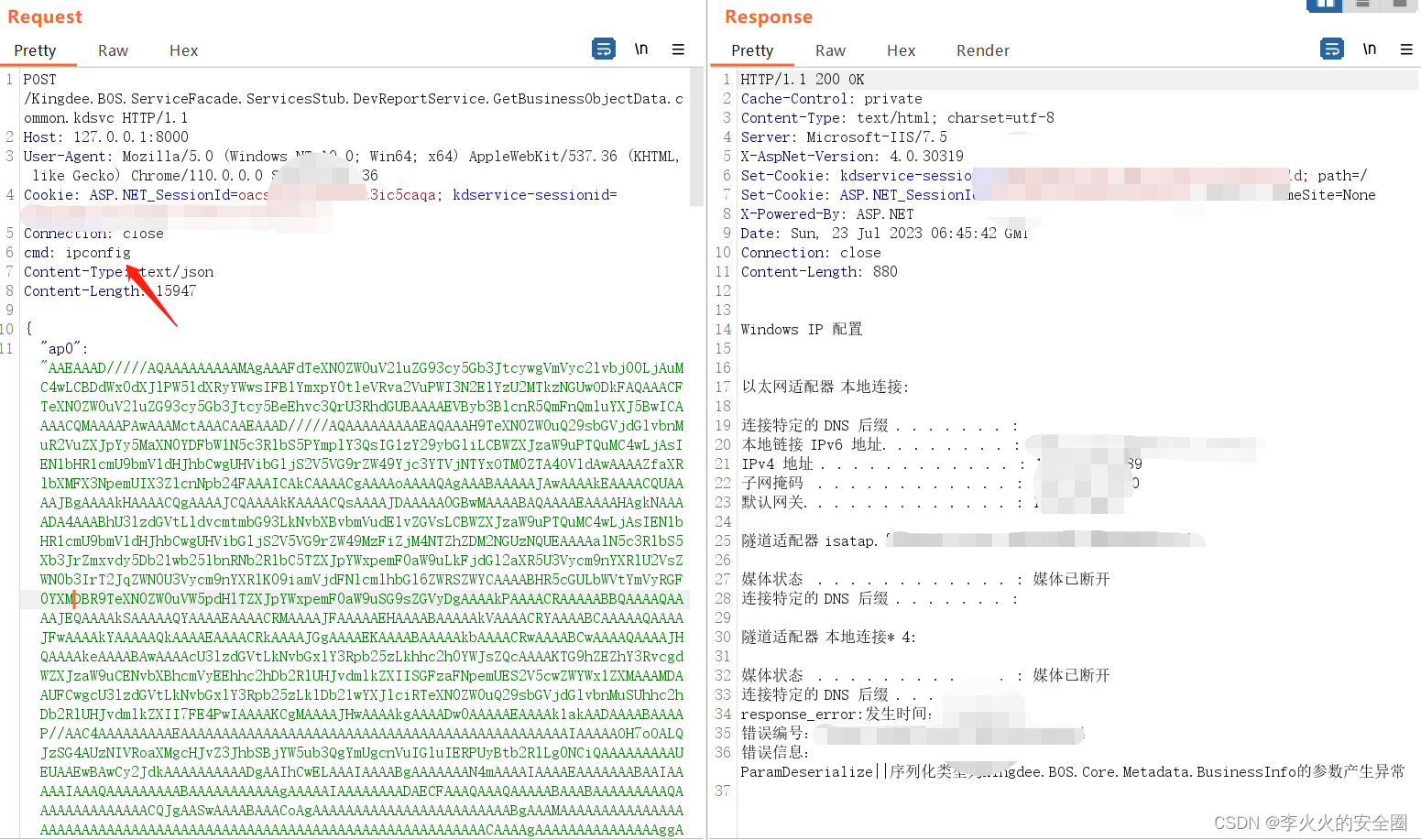Open the Request panel hamburger menu
The width and height of the screenshot is (1421, 840).
coord(678,49)
